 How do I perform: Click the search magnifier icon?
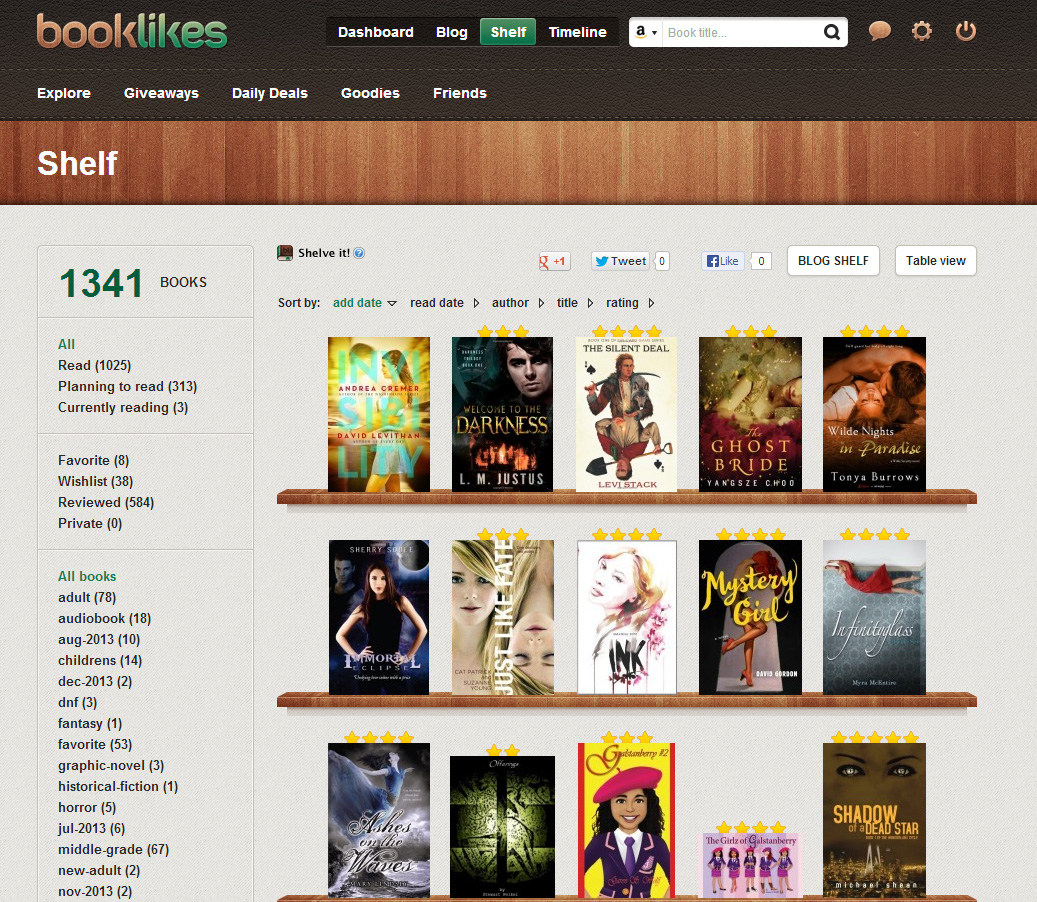[x=832, y=32]
